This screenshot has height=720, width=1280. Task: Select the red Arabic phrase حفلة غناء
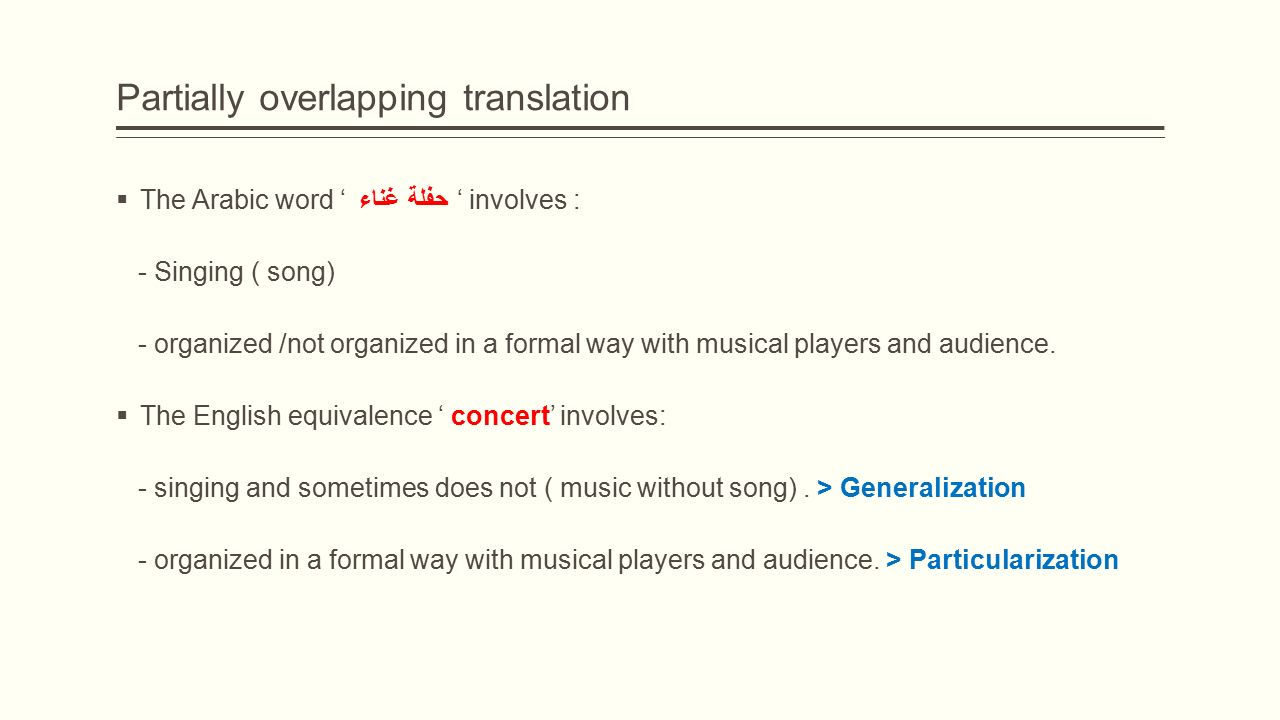(404, 199)
